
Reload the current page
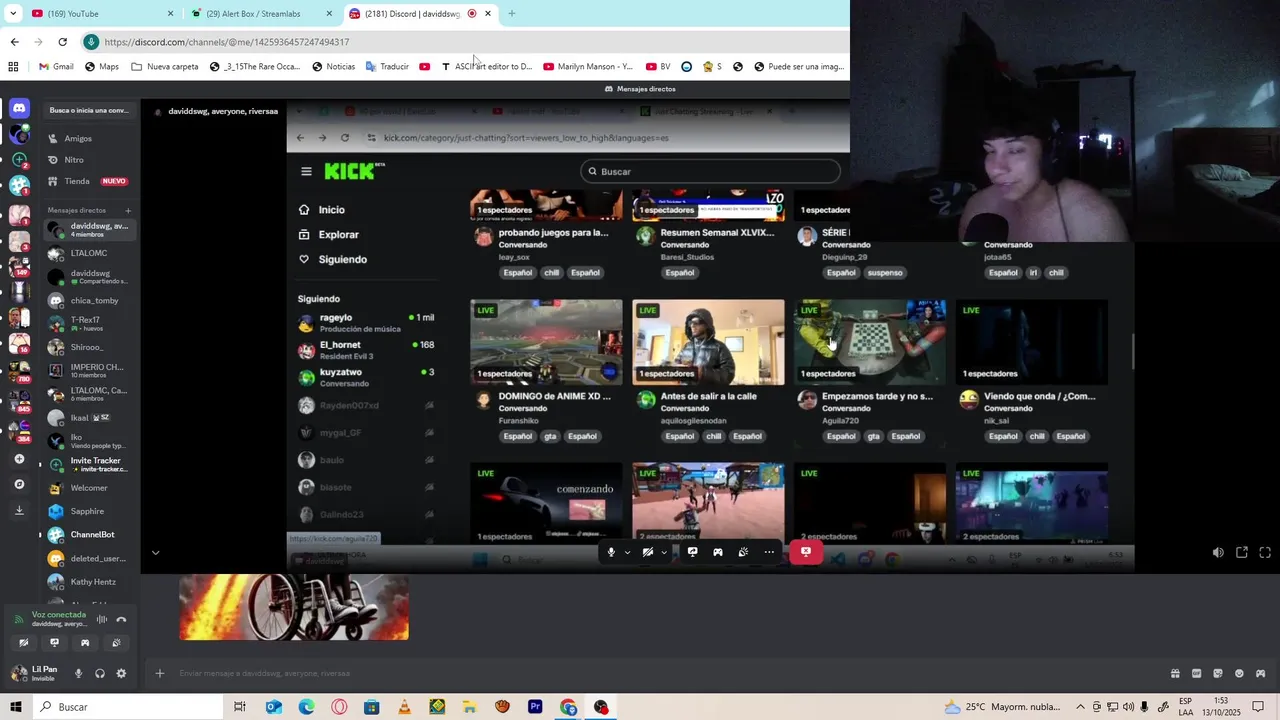[x=62, y=42]
